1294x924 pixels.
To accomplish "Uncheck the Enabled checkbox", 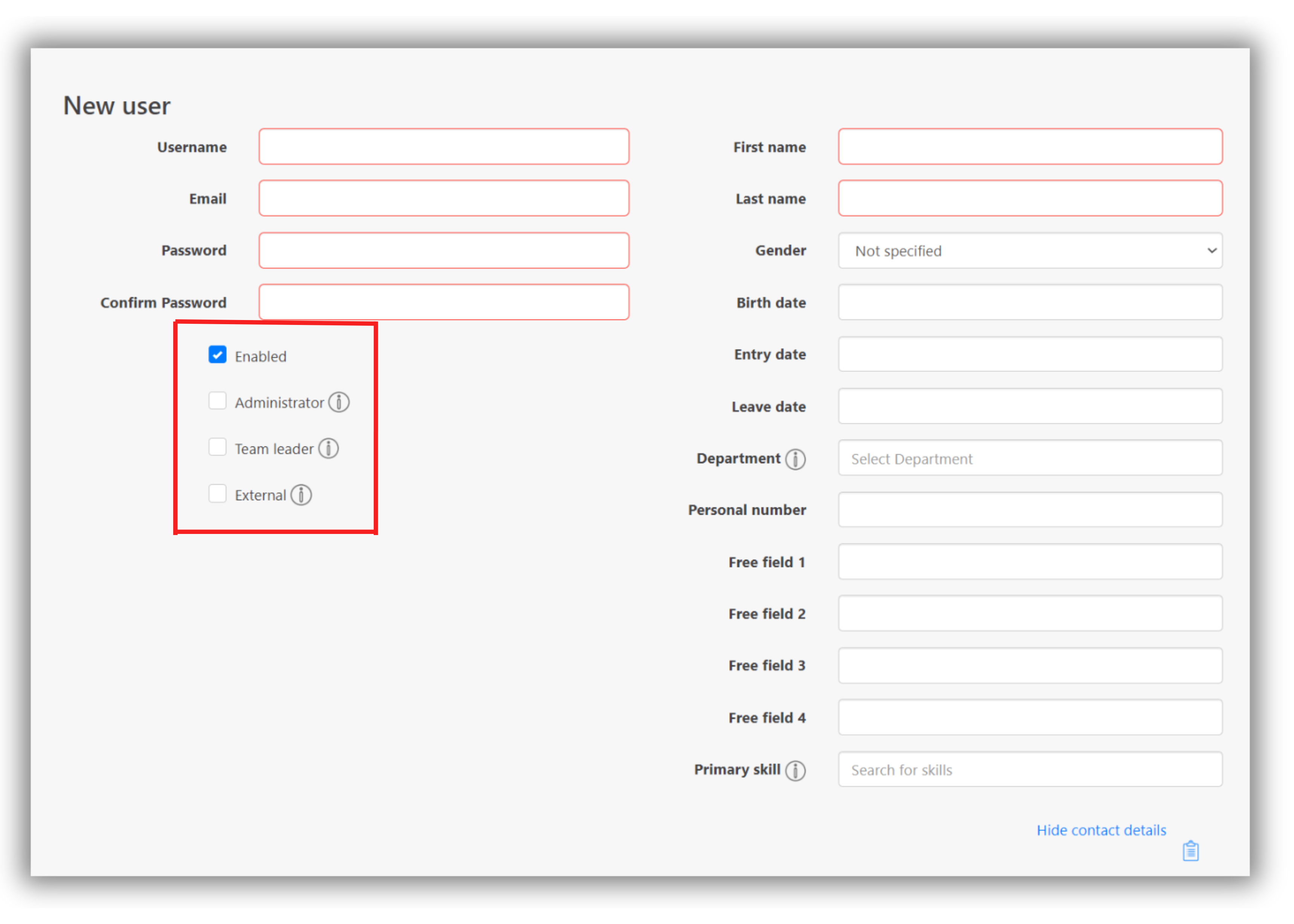I will [x=217, y=354].
